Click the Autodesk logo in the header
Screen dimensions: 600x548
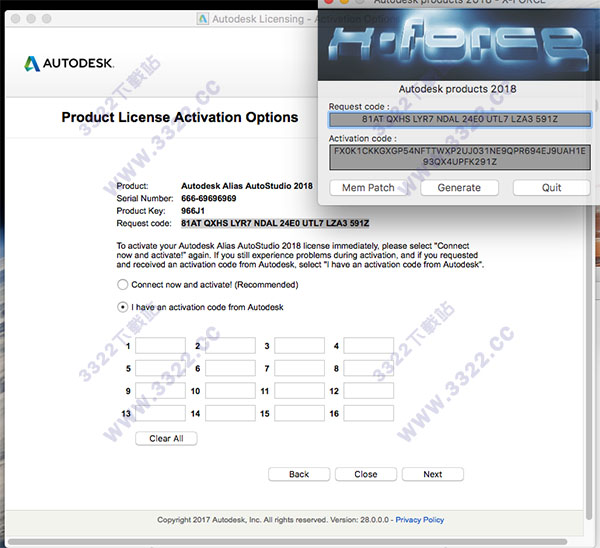(x=69, y=64)
